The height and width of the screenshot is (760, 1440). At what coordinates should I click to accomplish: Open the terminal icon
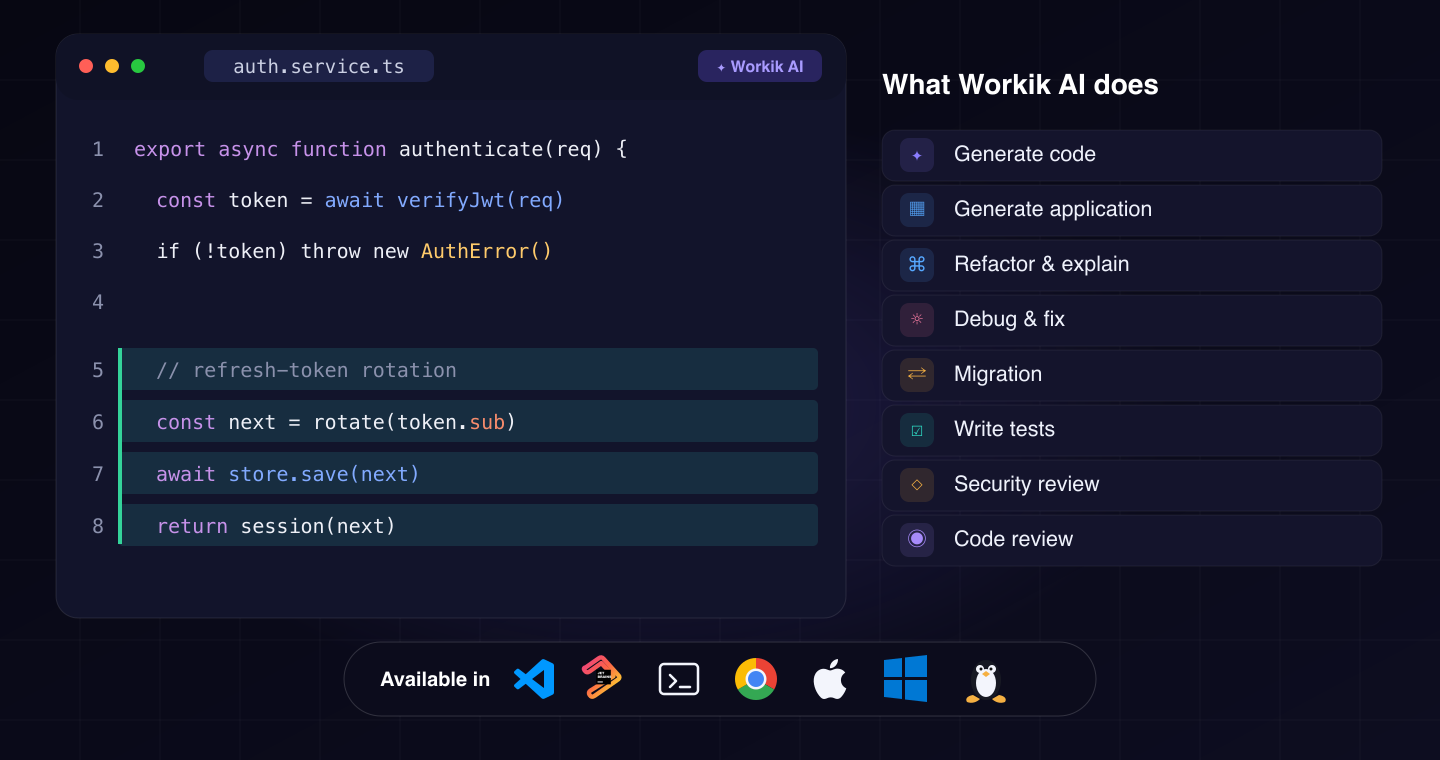679,679
